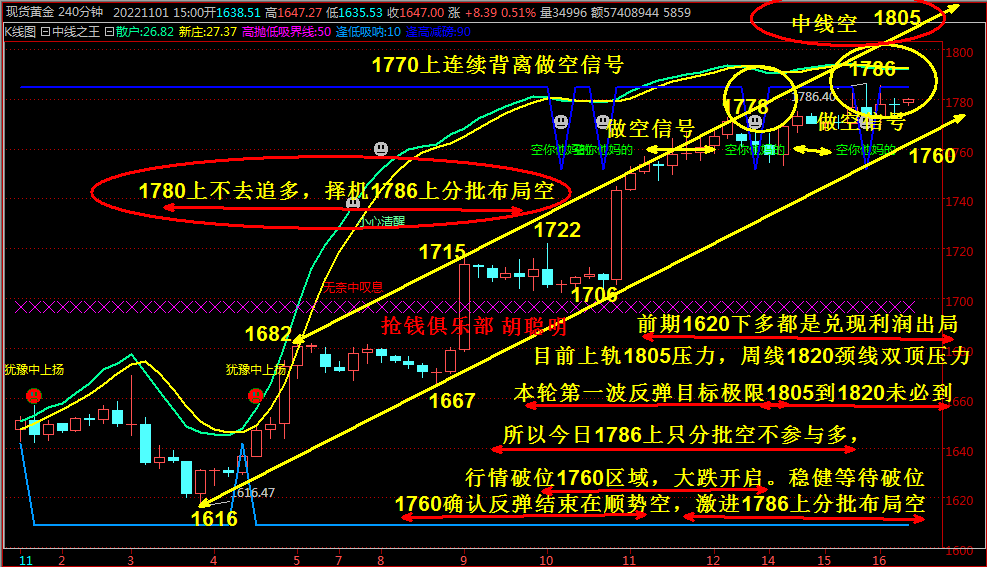Click the date 9 on time axis
This screenshot has height=567, width=987.
coord(464,559)
